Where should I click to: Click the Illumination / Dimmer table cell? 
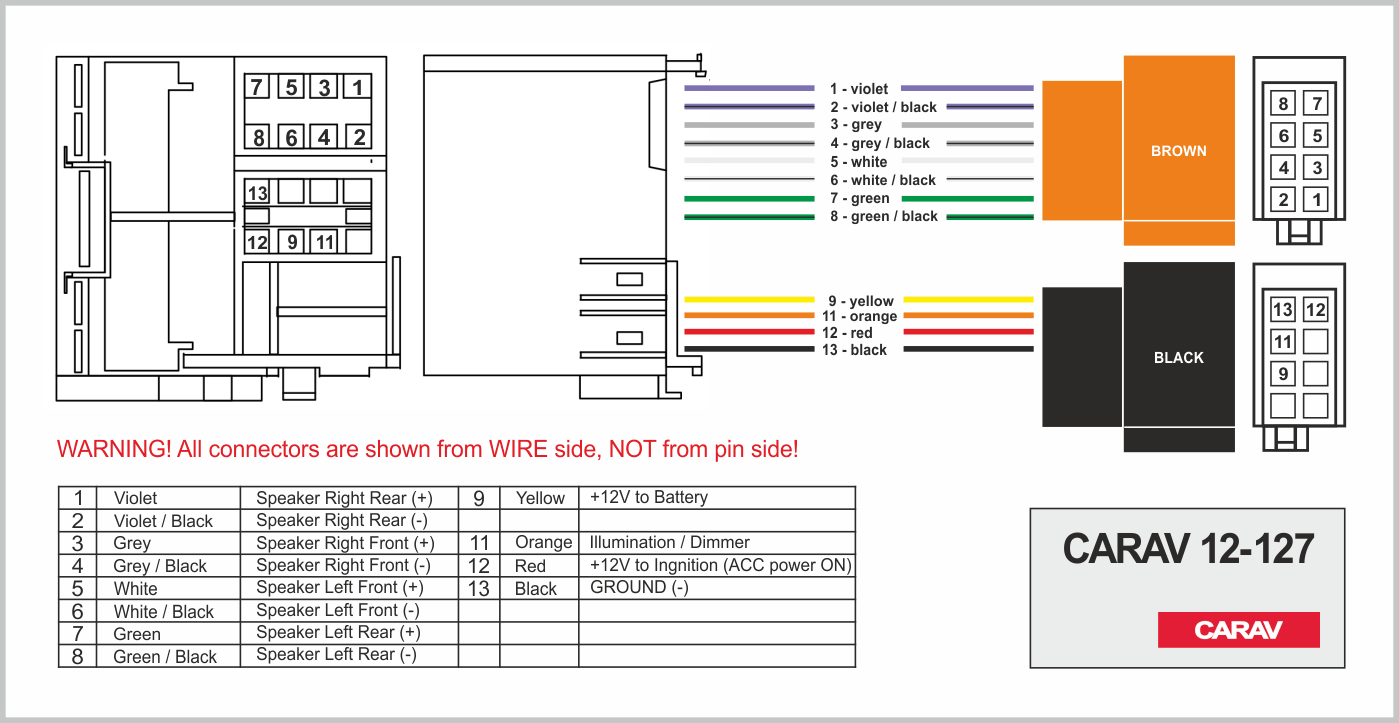(x=717, y=543)
